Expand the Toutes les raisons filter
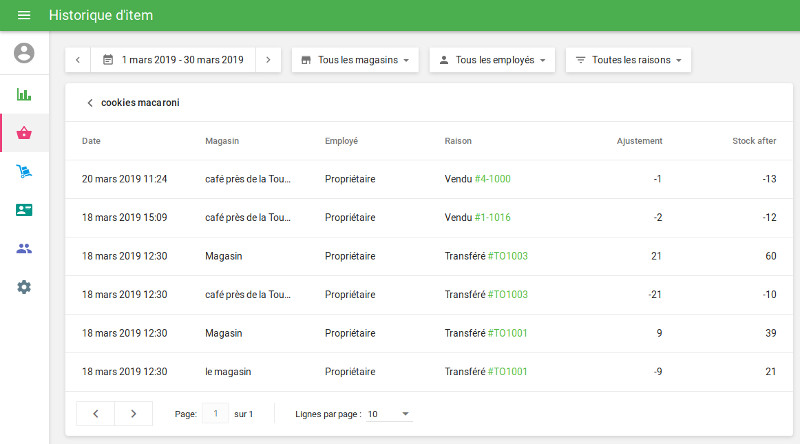Viewport: 800px width, 444px height. coord(628,60)
